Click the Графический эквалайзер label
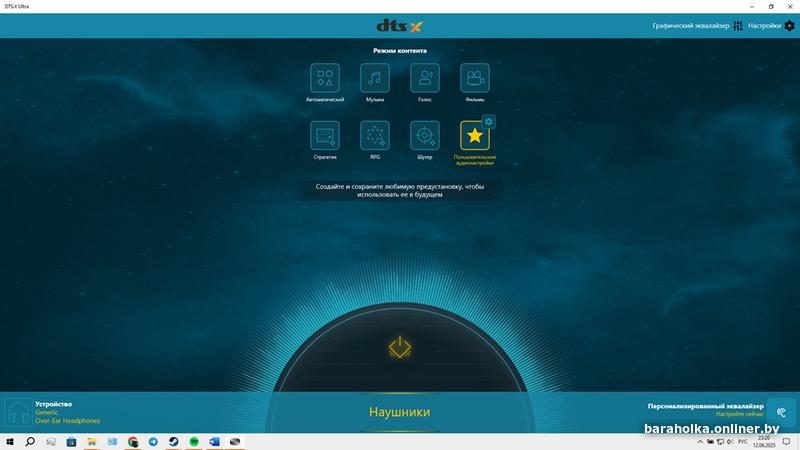Viewport: 800px width, 450px height. [691, 26]
